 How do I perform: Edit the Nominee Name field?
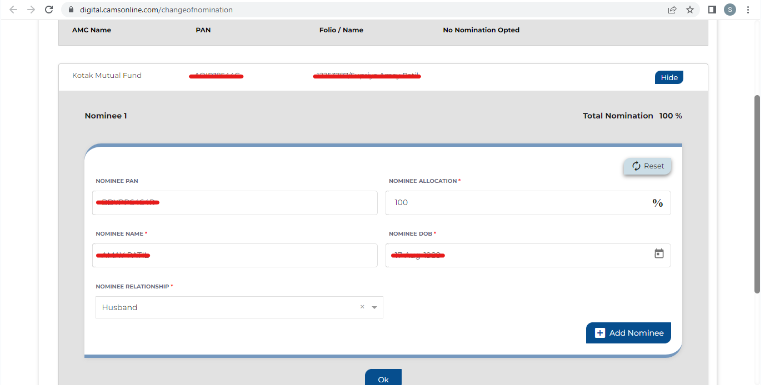click(x=234, y=255)
